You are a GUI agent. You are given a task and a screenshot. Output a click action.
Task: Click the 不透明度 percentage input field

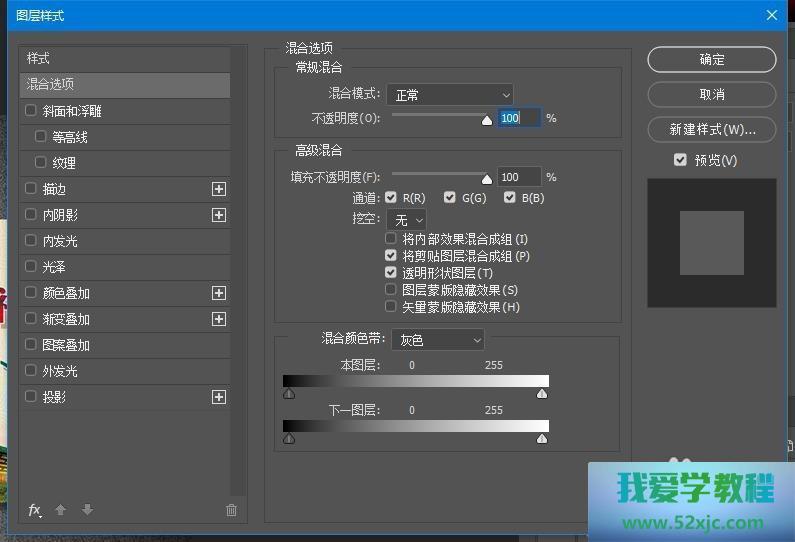coord(518,118)
